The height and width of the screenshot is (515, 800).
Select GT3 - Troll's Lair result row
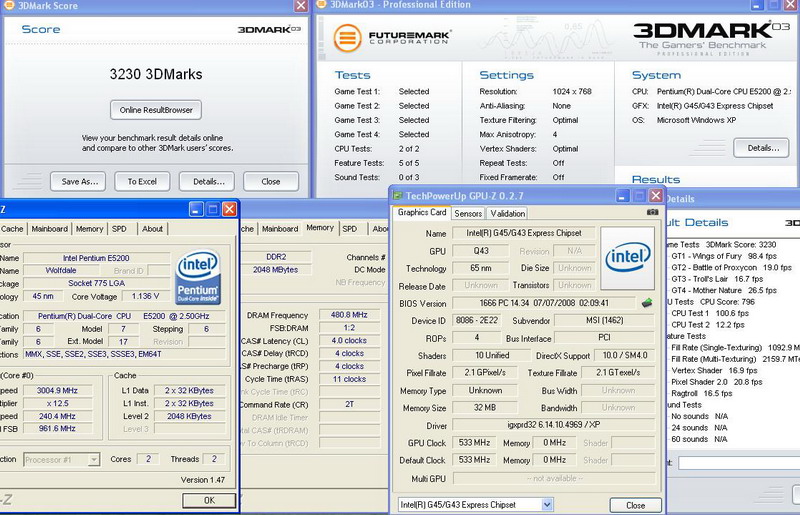point(717,279)
